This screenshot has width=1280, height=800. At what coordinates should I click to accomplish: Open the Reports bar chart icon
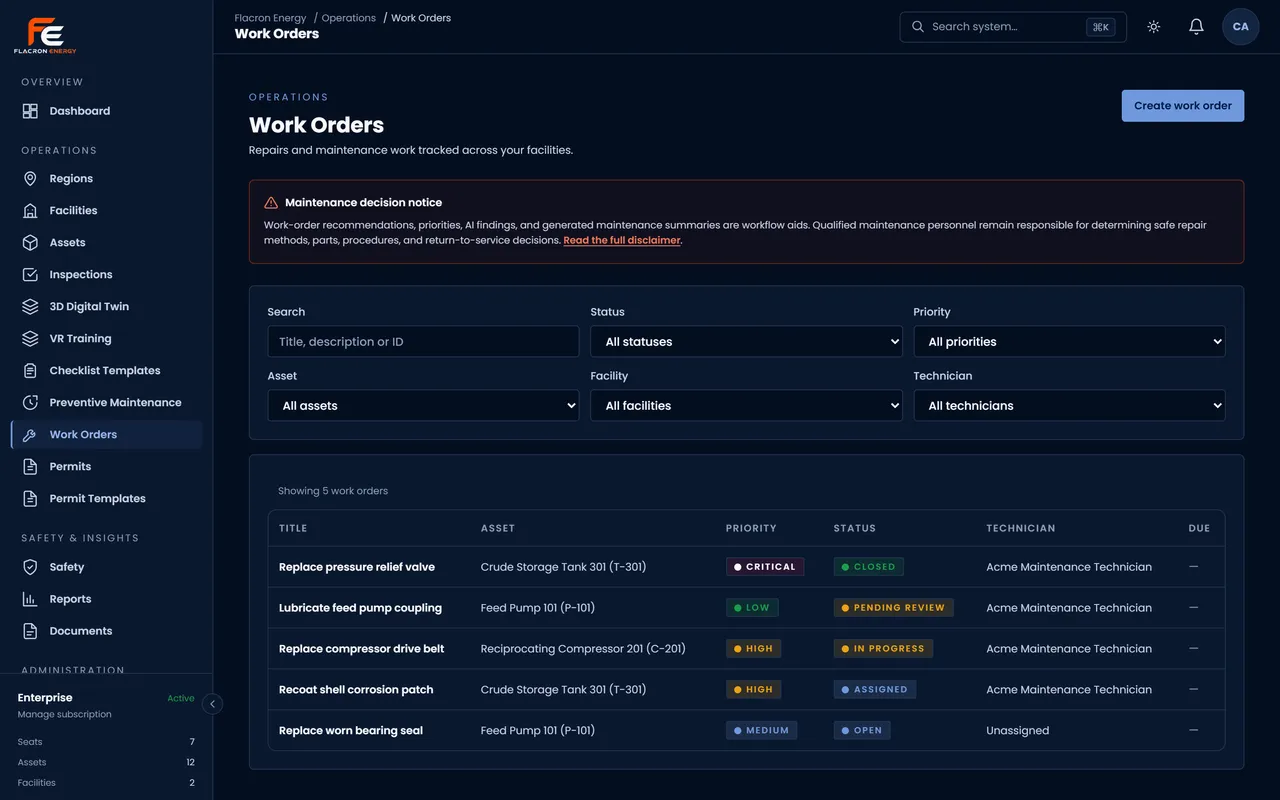coord(30,599)
